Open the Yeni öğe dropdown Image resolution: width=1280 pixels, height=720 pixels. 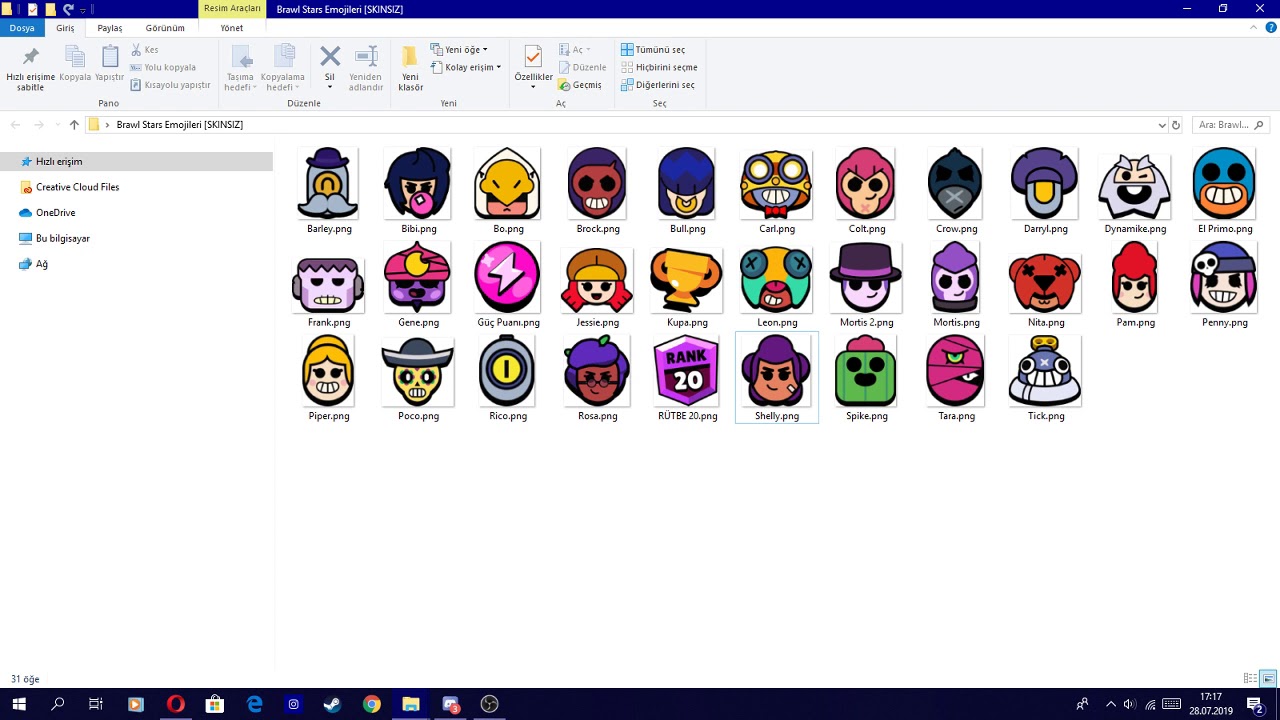(460, 50)
